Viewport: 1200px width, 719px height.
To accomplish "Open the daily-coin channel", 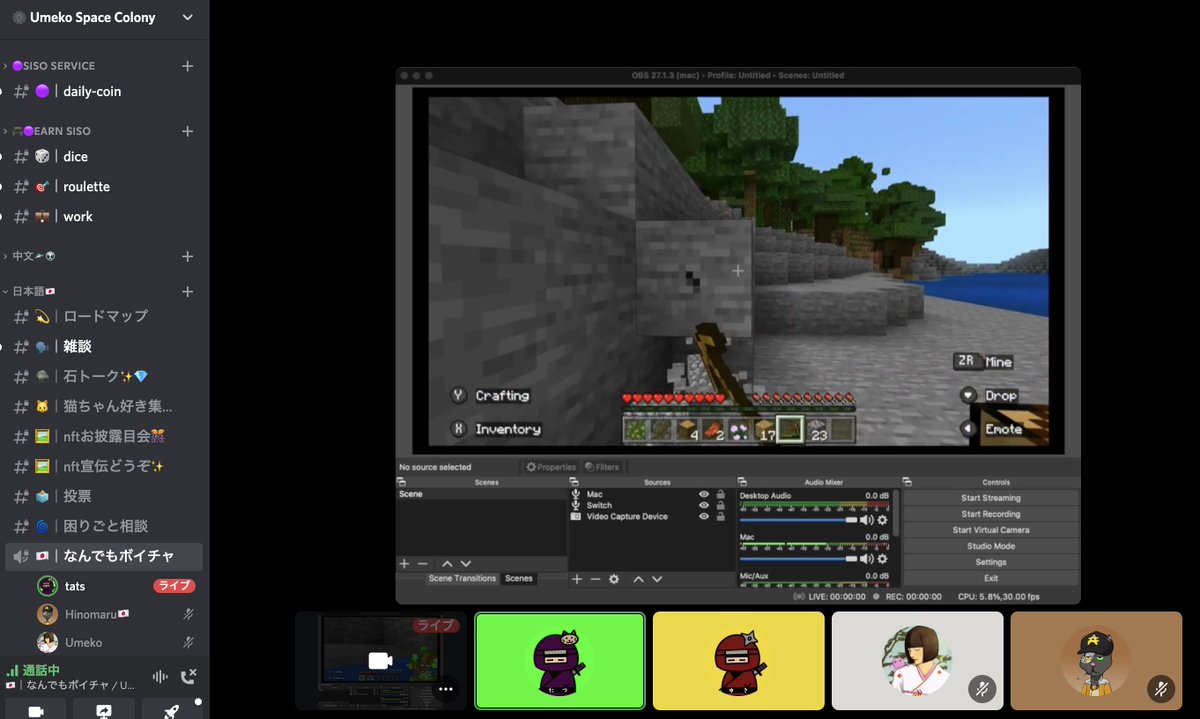I will (x=104, y=91).
